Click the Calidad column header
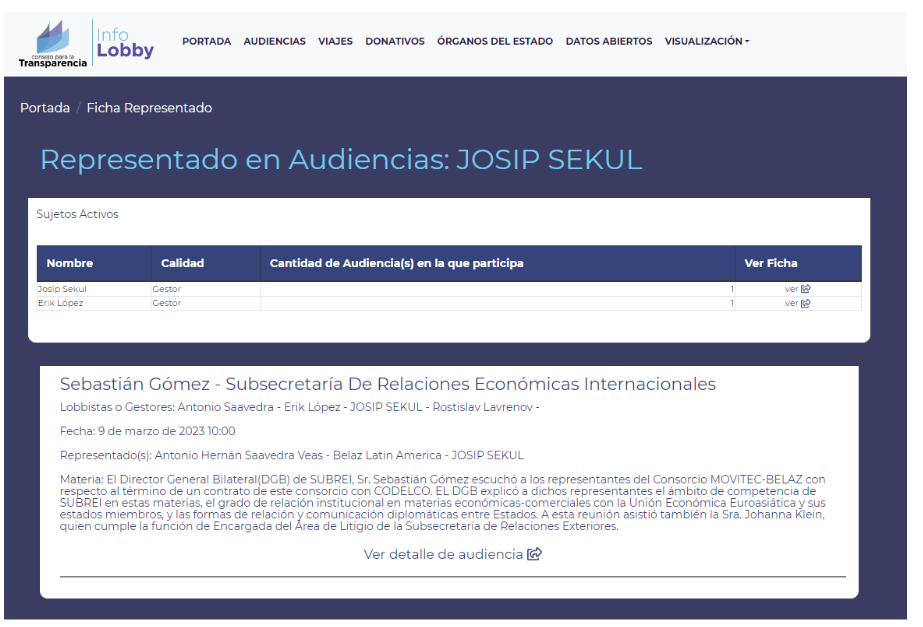 click(x=205, y=263)
